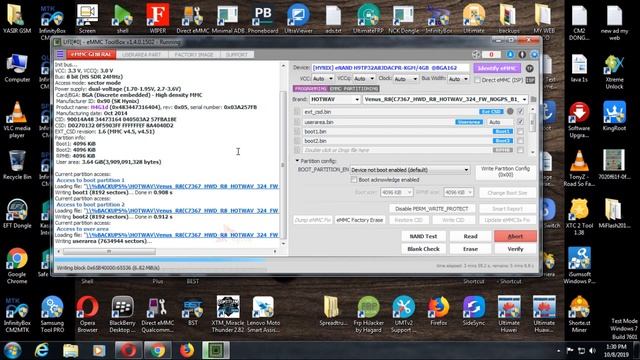Image resolution: width=640 pixels, height=360 pixels.
Task: Open Samsung Tool PRO desktop icon
Action: coord(52,314)
